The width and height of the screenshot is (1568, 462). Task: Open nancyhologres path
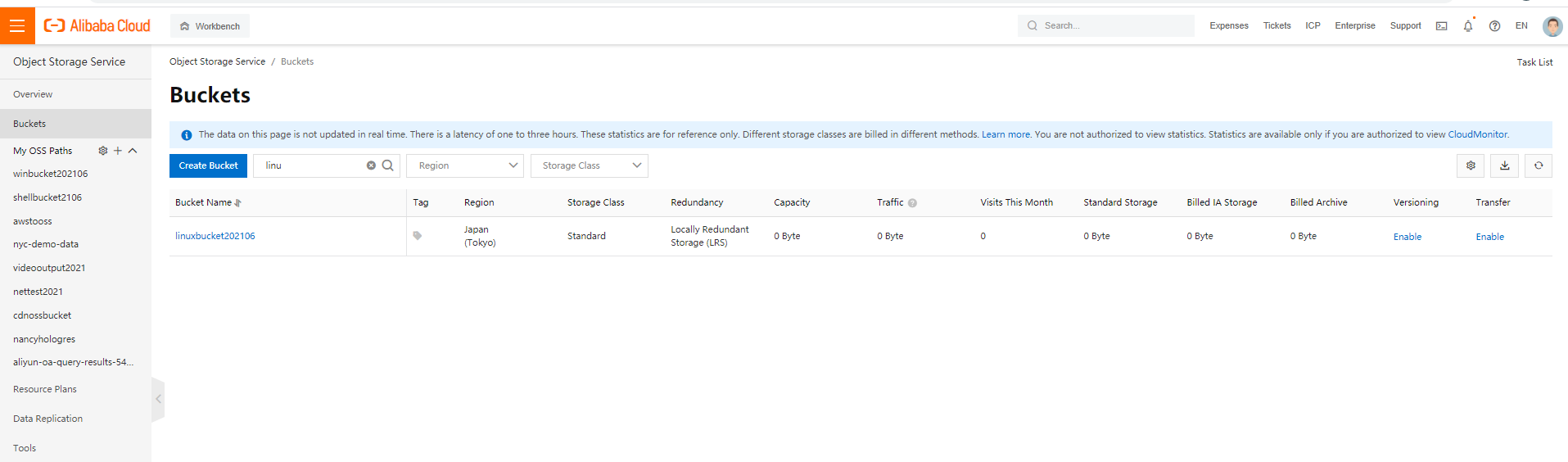44,339
